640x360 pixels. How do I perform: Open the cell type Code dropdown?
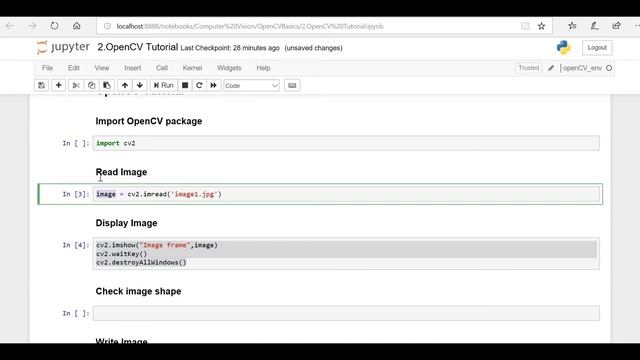(251, 85)
